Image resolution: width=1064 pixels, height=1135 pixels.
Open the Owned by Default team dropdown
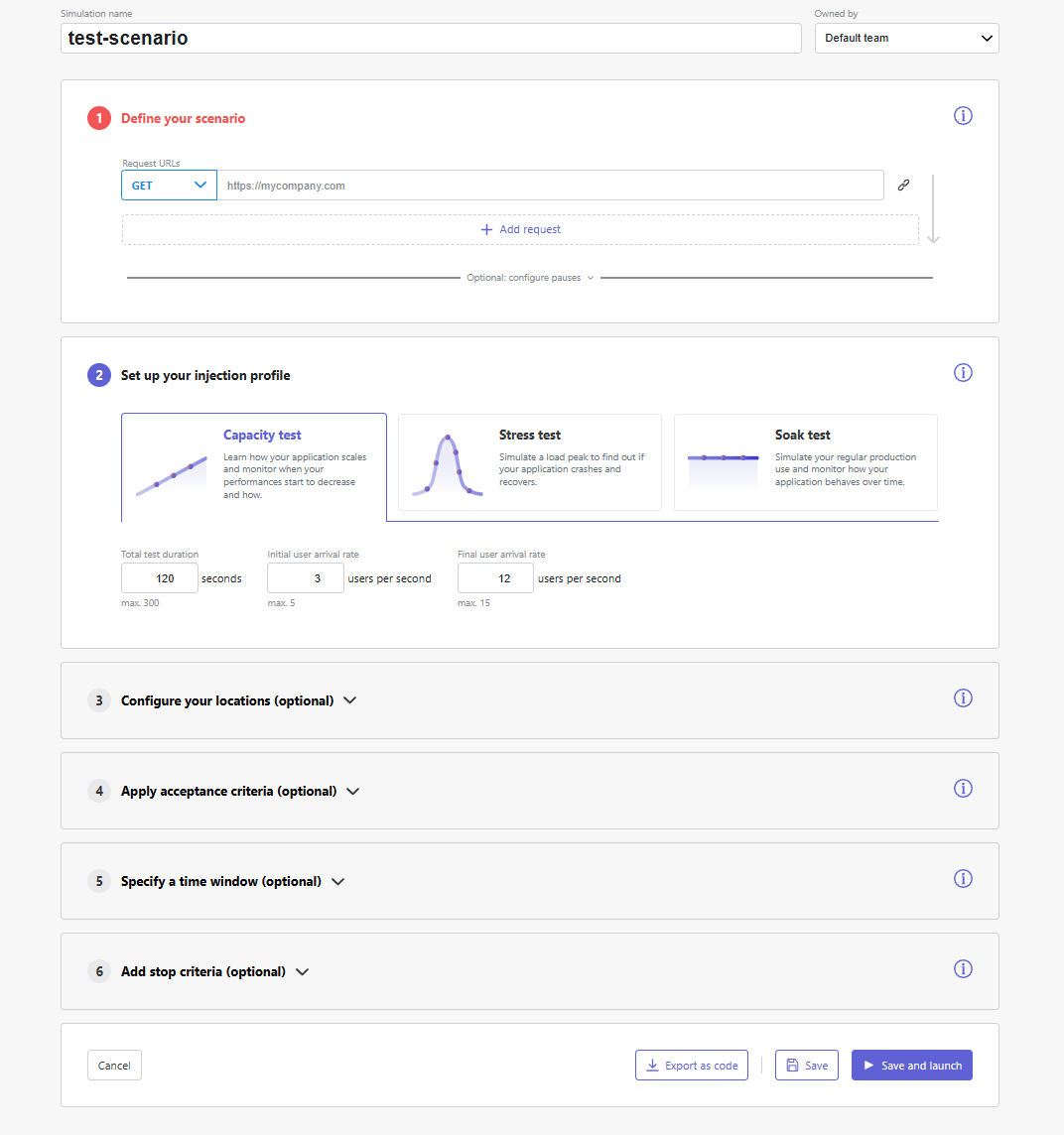(x=907, y=39)
